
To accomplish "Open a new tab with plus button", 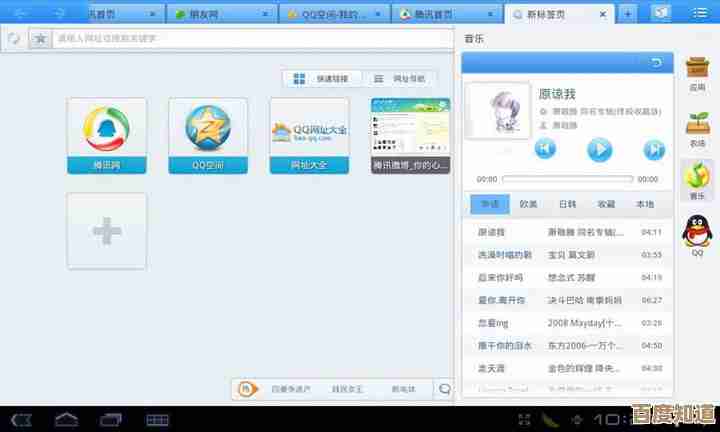I will tap(627, 14).
